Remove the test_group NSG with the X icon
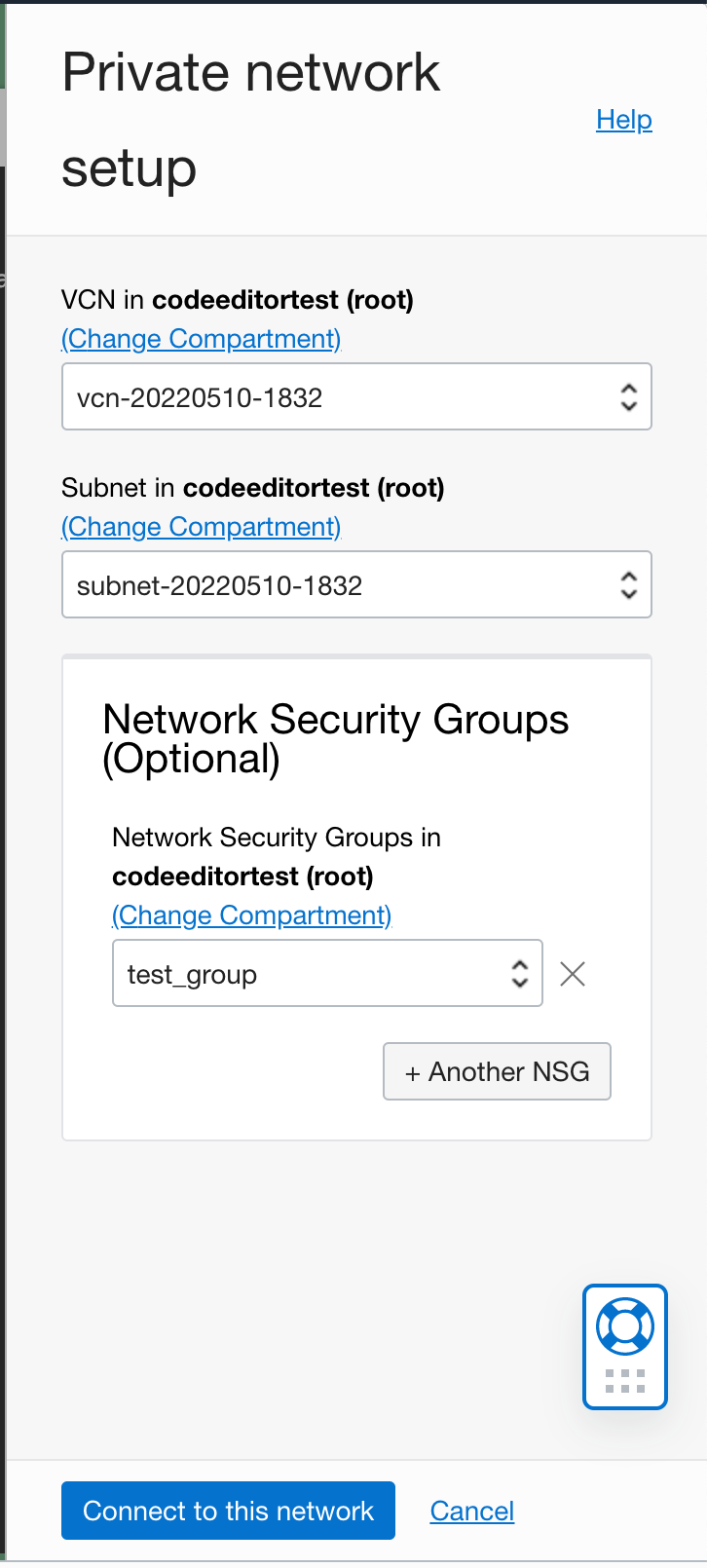 point(573,974)
